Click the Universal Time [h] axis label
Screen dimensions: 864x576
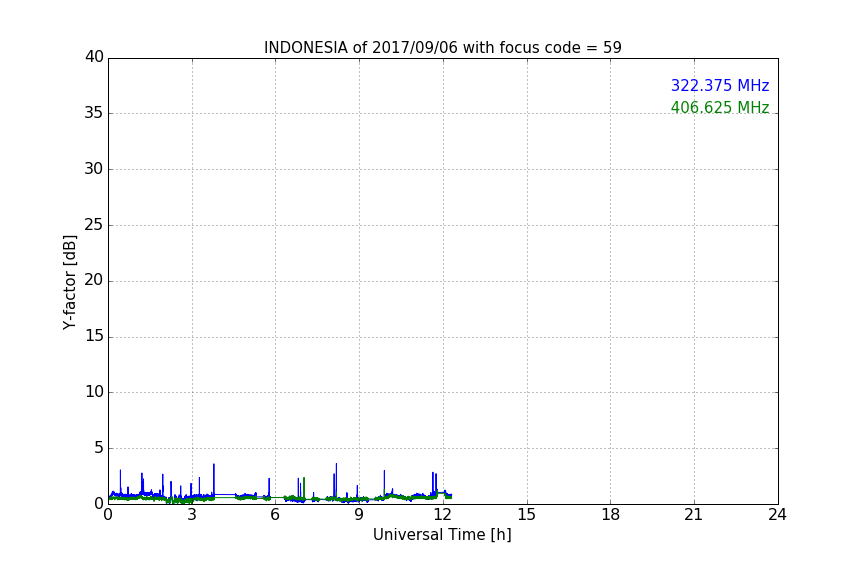[x=442, y=535]
